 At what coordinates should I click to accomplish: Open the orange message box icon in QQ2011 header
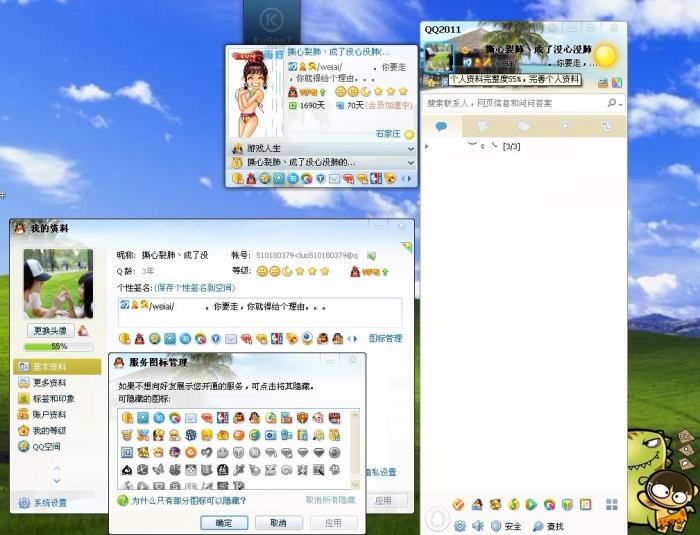tap(603, 83)
